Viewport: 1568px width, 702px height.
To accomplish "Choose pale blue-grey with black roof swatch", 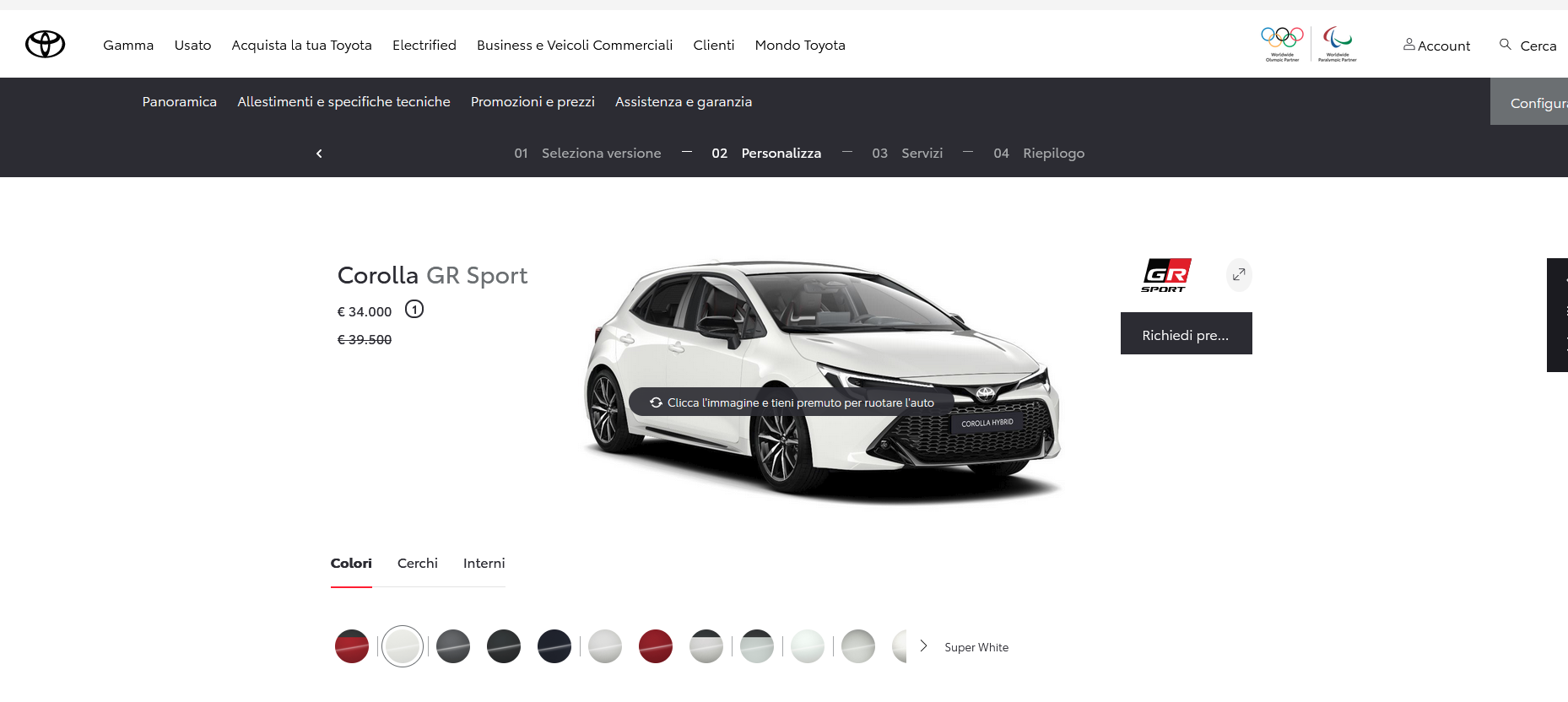I will (x=757, y=646).
